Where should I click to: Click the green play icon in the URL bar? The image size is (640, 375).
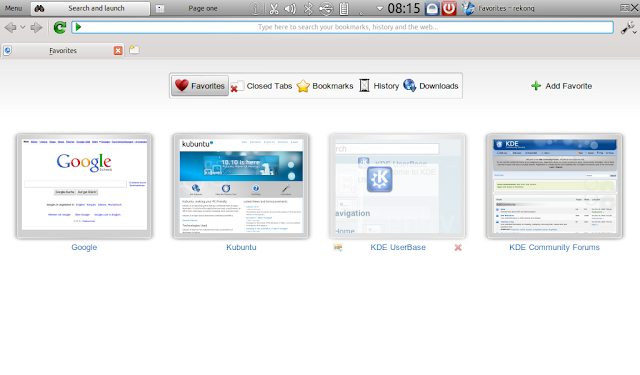pyautogui.click(x=78, y=27)
